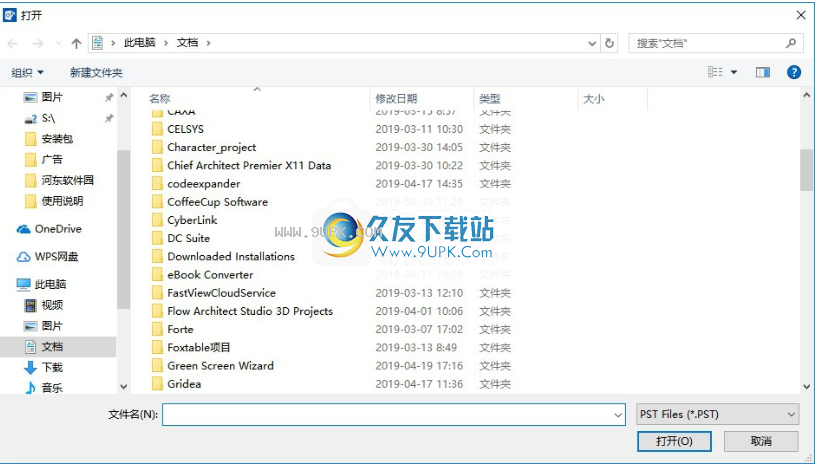822x470 pixels.
Task: Select Chief Architect Premier X11 Data folder
Action: click(x=249, y=166)
